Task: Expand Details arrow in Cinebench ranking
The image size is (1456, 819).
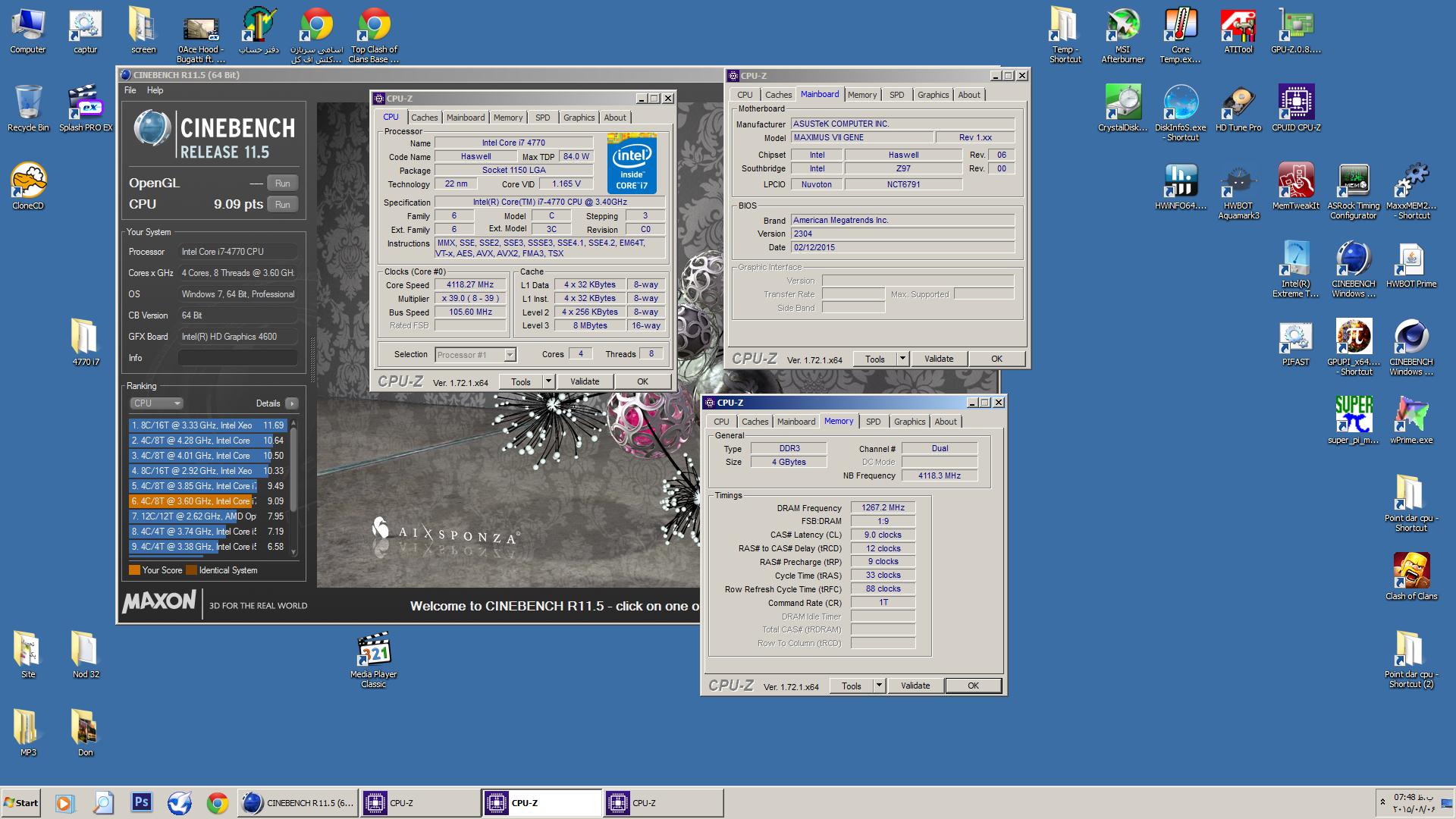Action: pyautogui.click(x=292, y=403)
